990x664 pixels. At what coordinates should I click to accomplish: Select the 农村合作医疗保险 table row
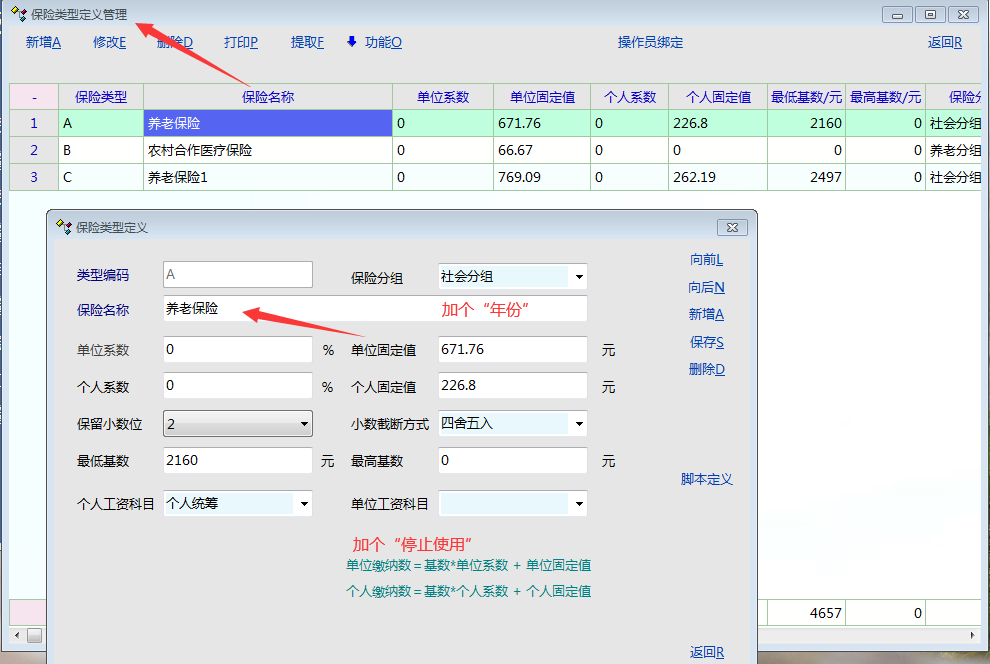click(x=267, y=151)
